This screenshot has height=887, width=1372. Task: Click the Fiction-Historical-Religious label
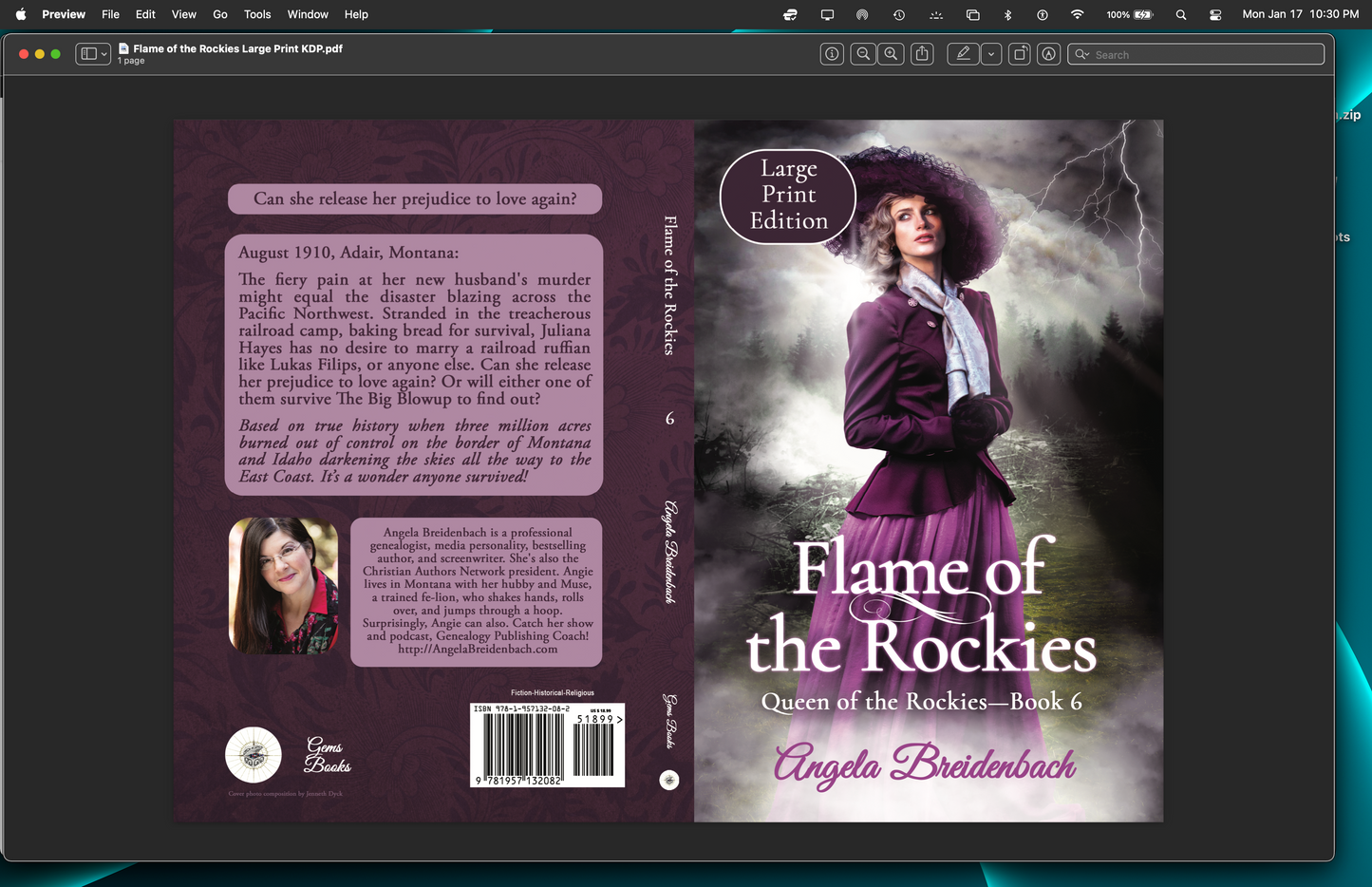pyautogui.click(x=552, y=693)
